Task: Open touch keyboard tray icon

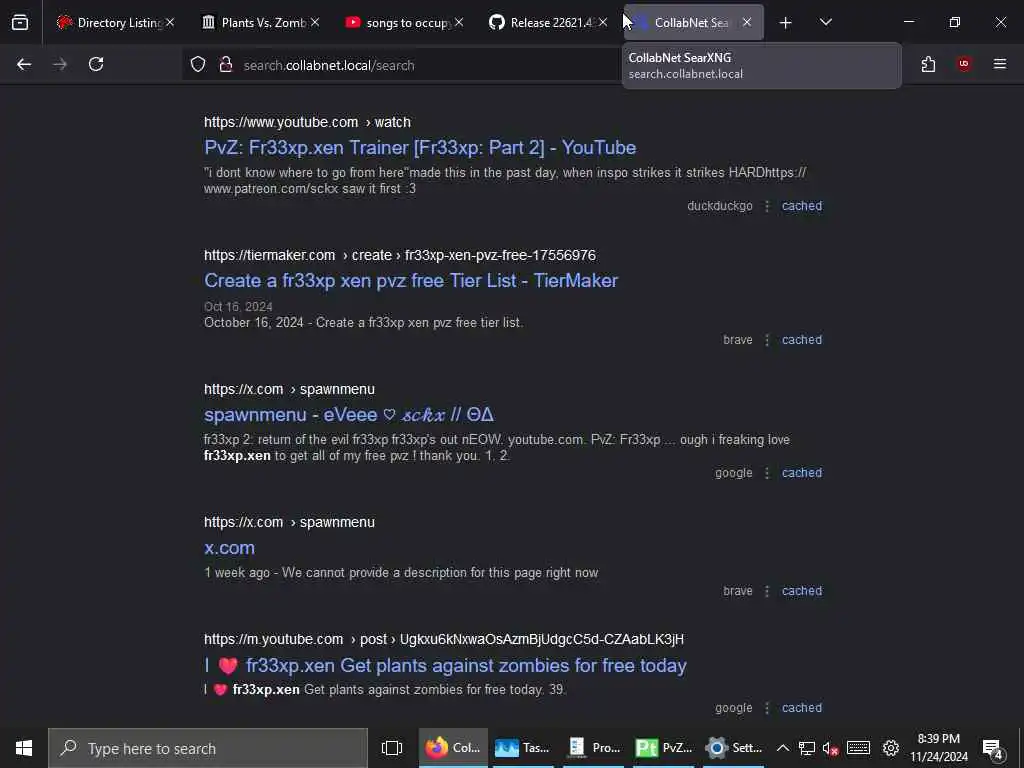Action: (858, 748)
